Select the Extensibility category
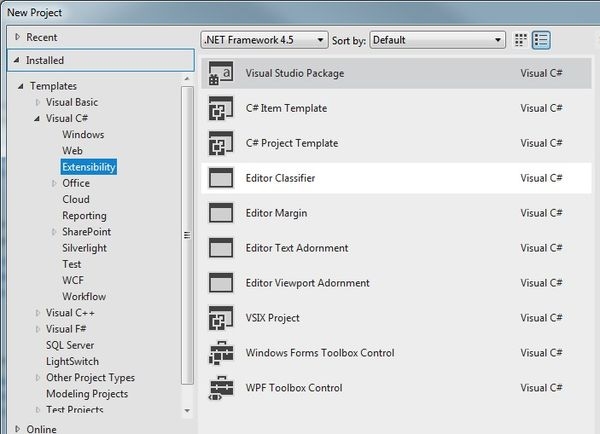 click(89, 167)
